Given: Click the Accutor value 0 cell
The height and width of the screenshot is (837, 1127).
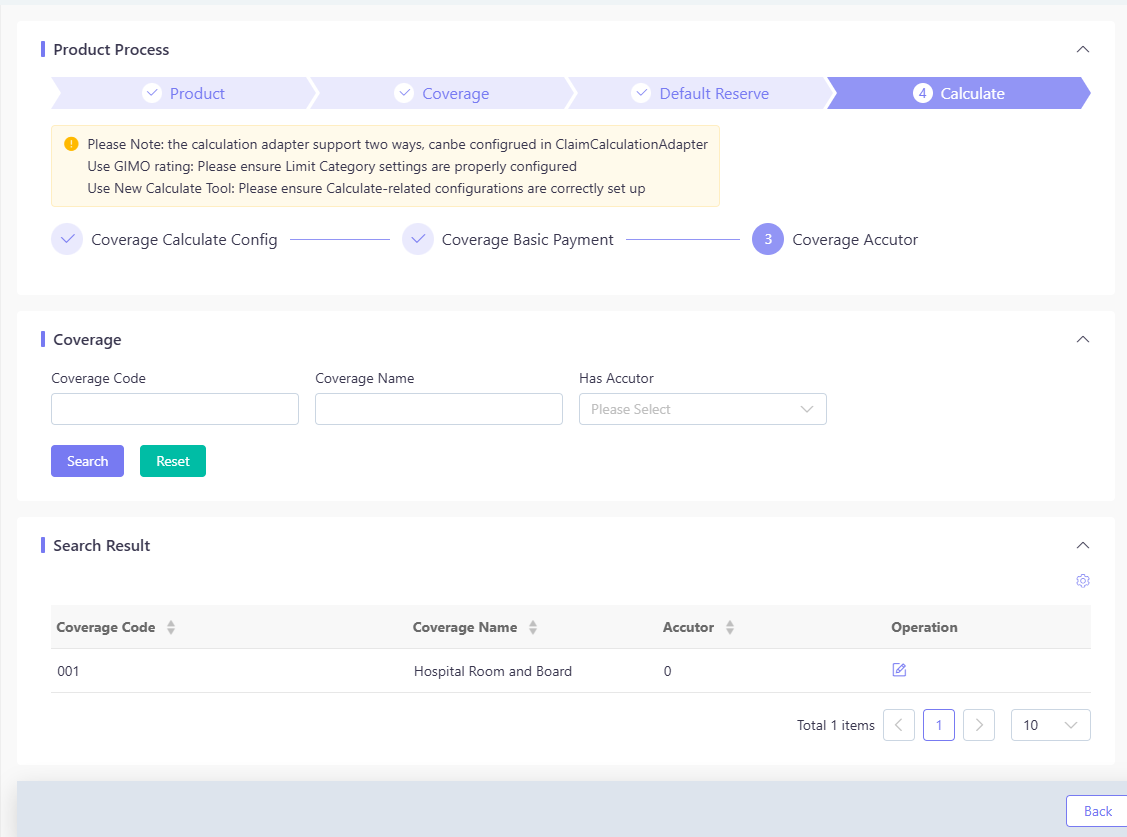Looking at the screenshot, I should [668, 671].
